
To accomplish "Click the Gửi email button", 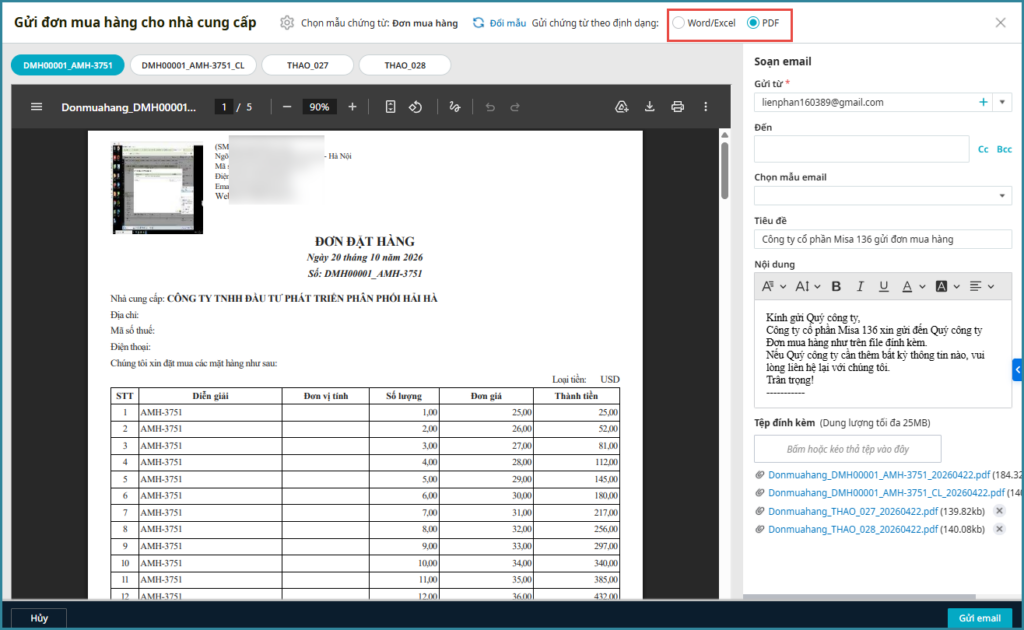I will pos(979,618).
